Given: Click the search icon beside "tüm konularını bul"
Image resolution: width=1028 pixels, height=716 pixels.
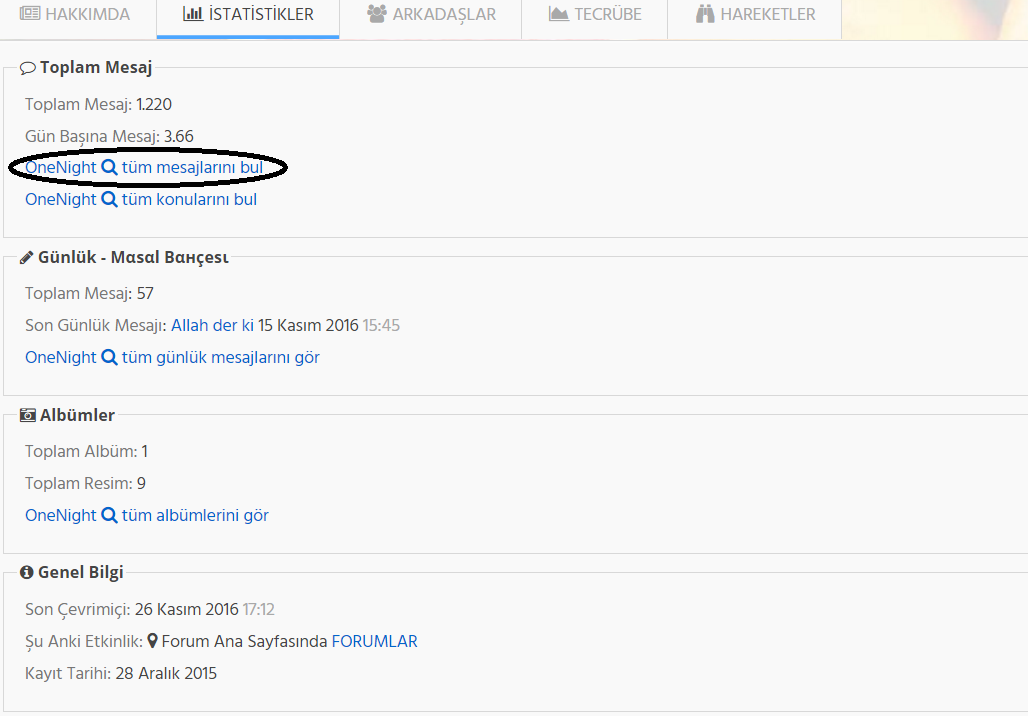Looking at the screenshot, I should click(108, 199).
